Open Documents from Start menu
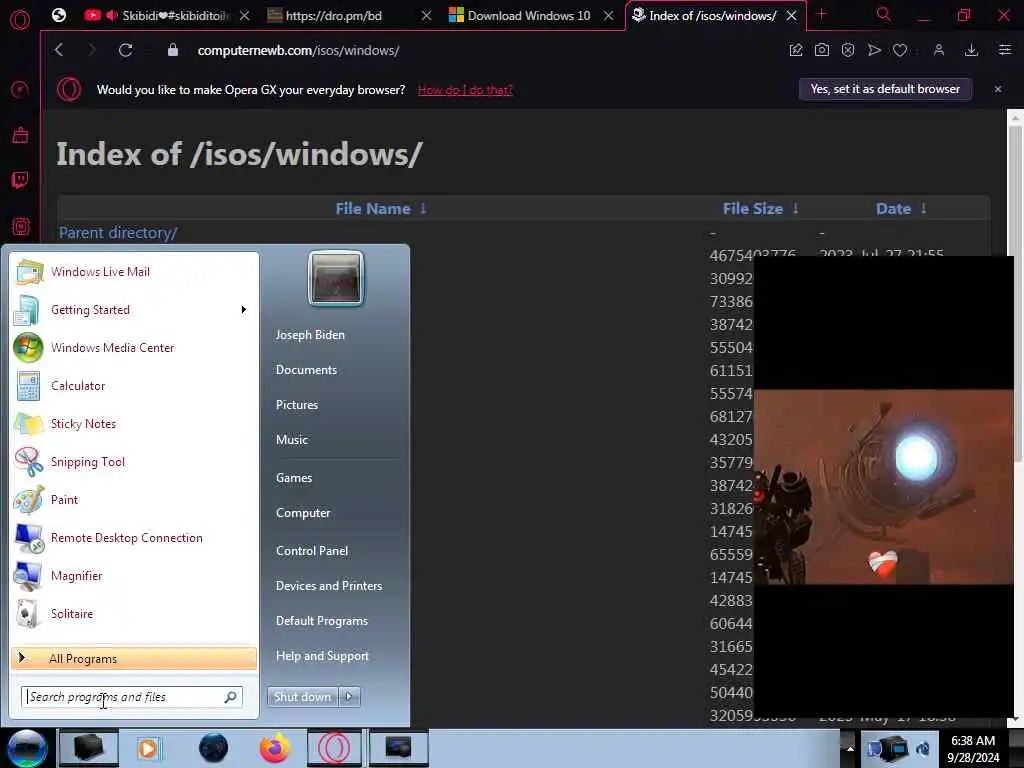 pyautogui.click(x=306, y=370)
